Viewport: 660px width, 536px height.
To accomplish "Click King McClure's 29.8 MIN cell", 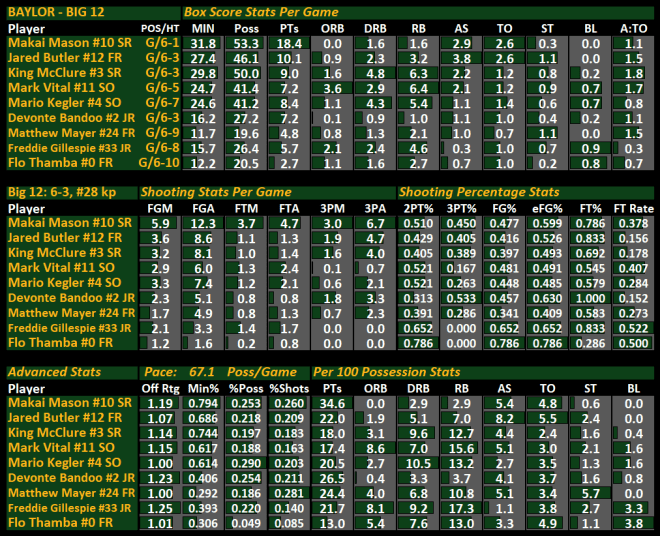I will 203,74.
